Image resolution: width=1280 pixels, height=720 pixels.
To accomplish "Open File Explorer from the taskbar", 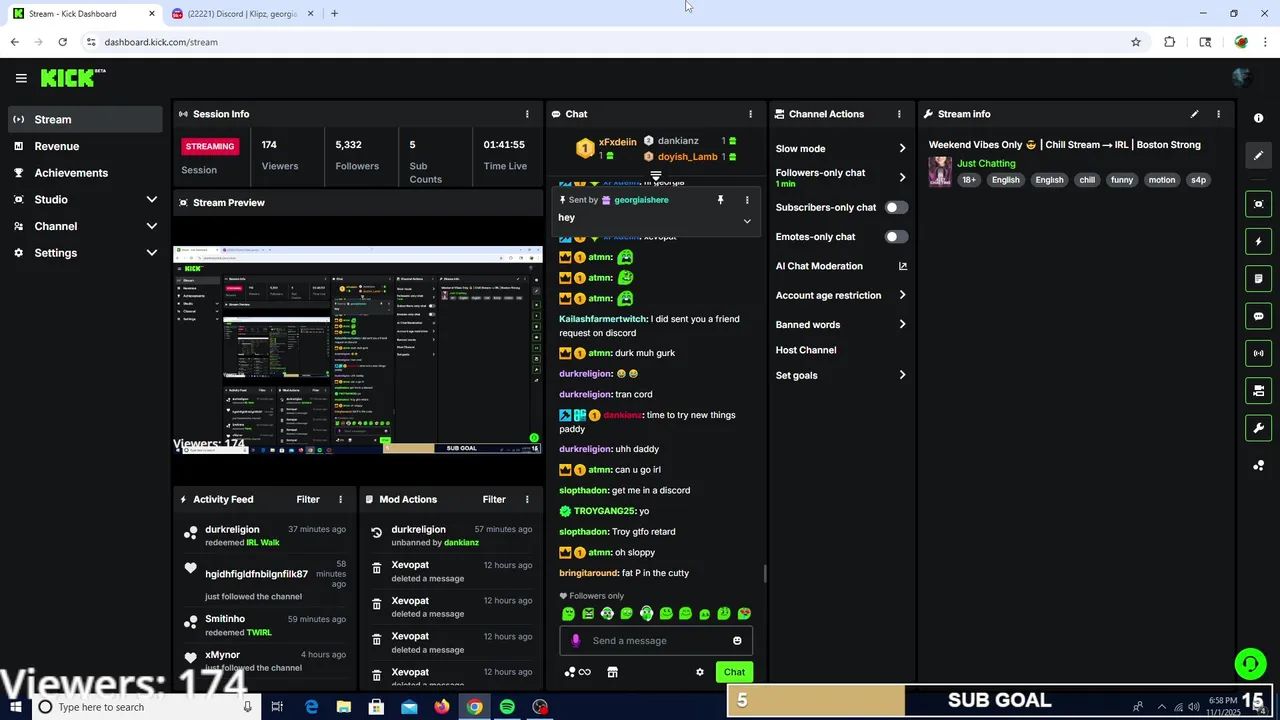I will (344, 707).
